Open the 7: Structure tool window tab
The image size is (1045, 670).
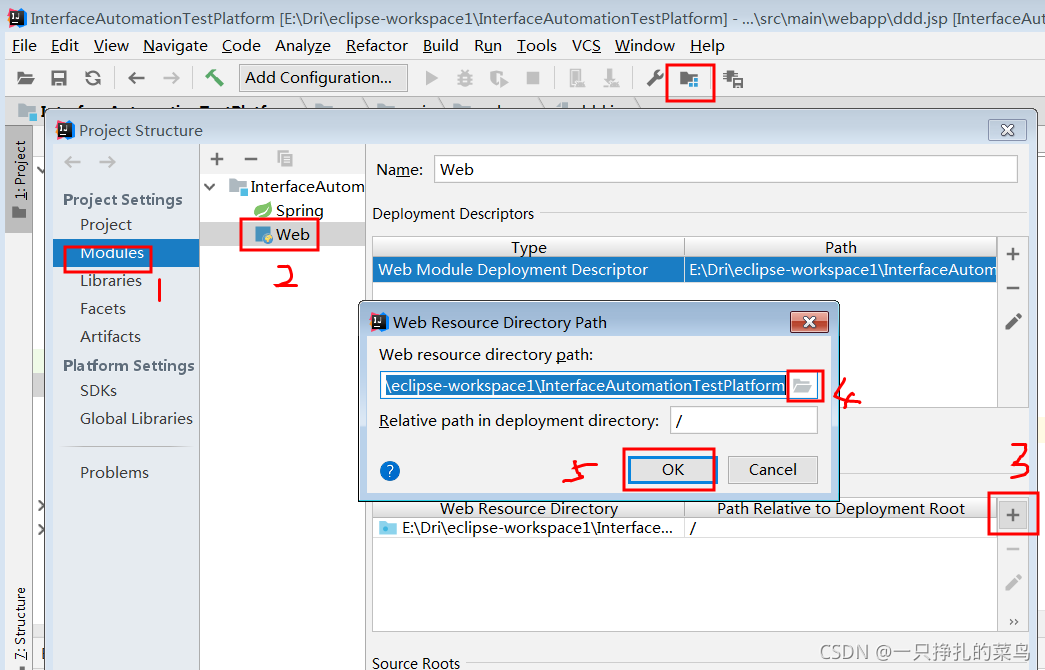(20, 624)
